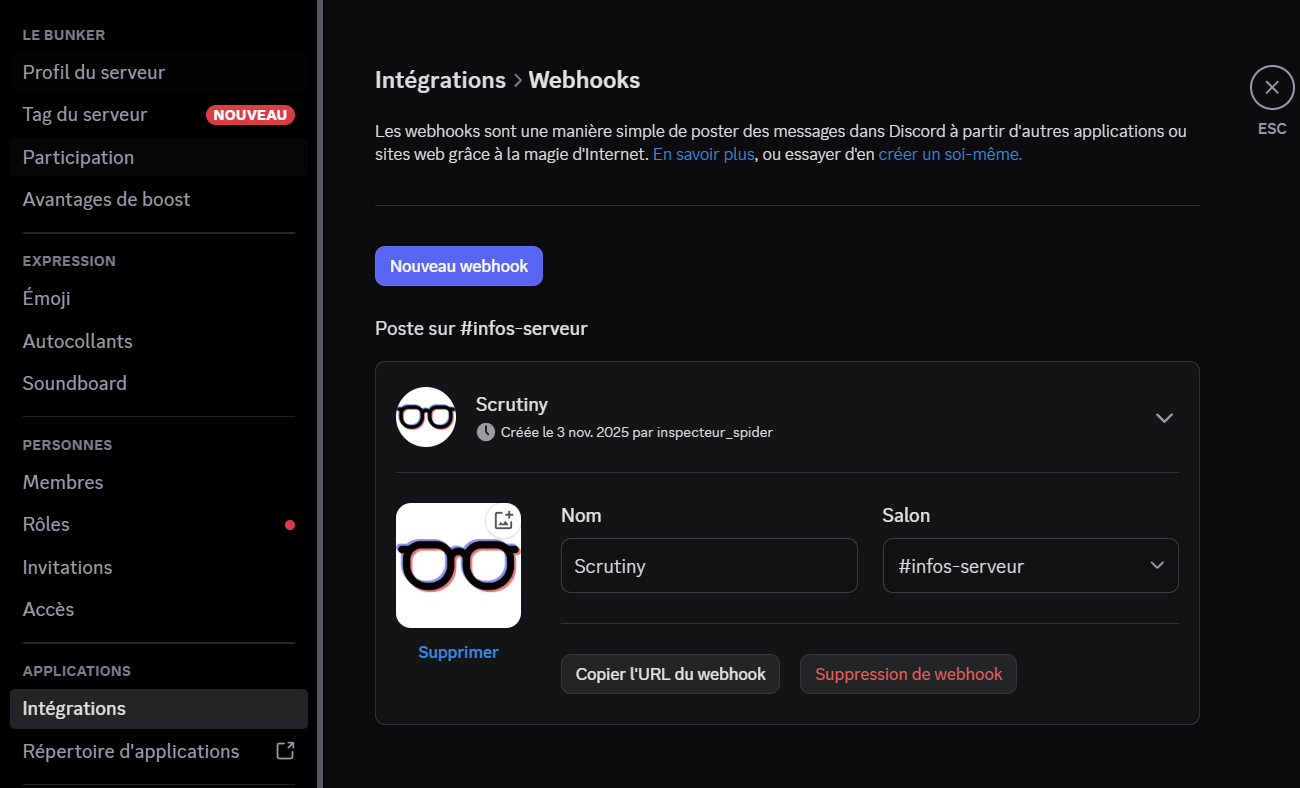The width and height of the screenshot is (1300, 788).
Task: Open the Salon #infos-serveur dropdown
Action: coord(1030,566)
